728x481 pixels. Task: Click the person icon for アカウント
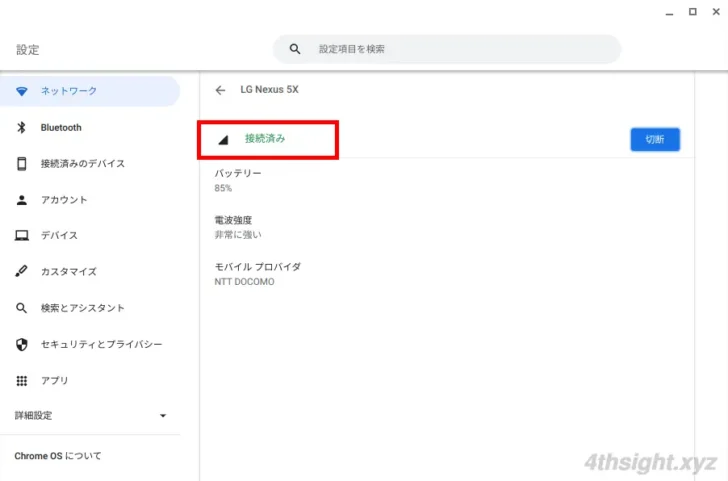(x=21, y=200)
